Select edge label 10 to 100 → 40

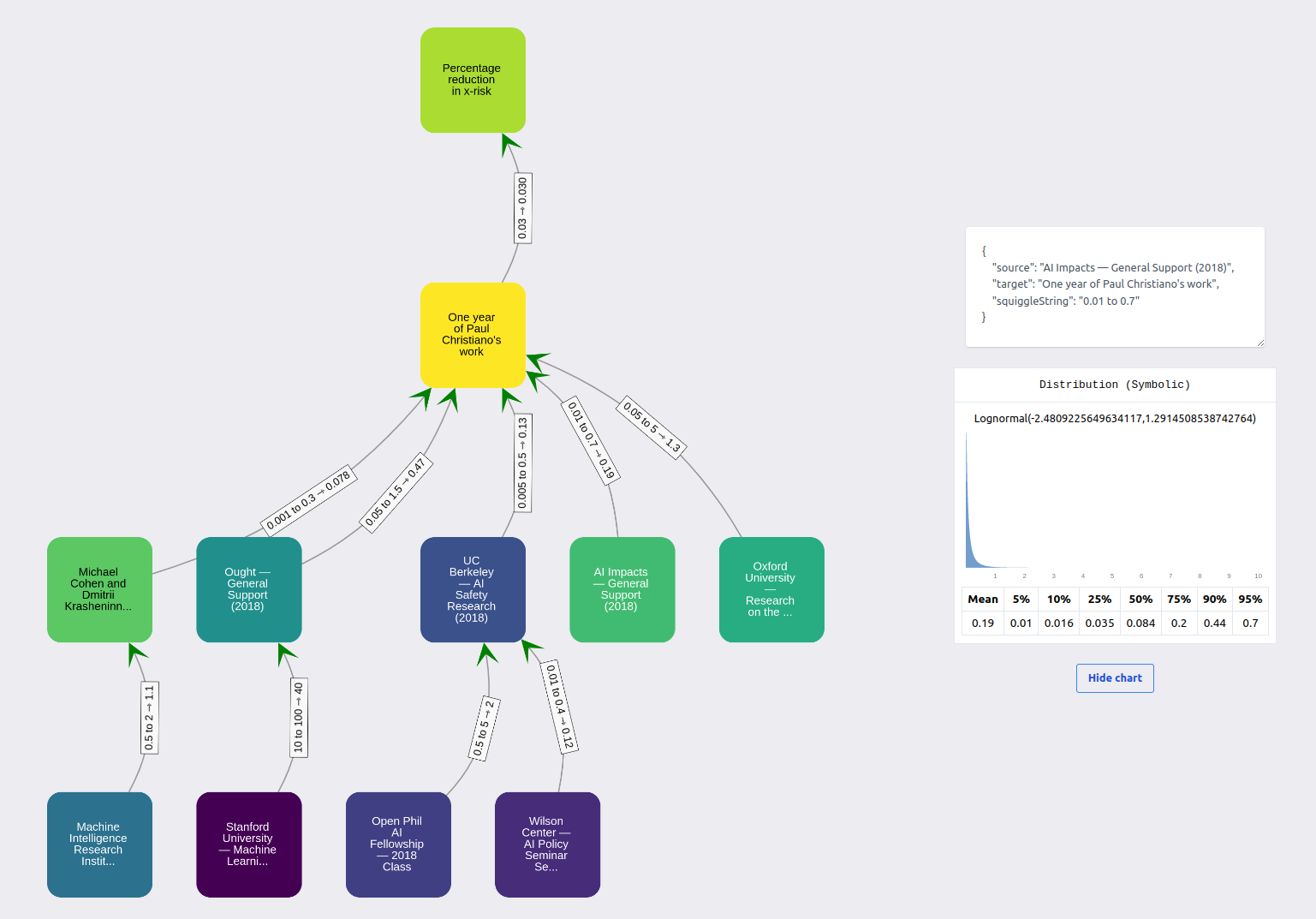pos(298,717)
